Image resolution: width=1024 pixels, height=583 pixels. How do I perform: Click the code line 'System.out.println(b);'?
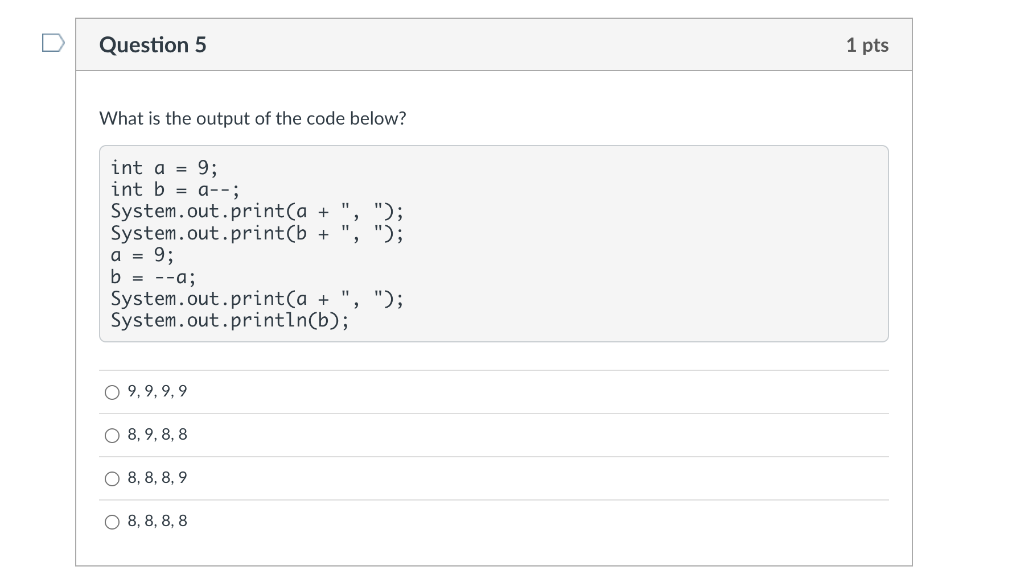(230, 320)
